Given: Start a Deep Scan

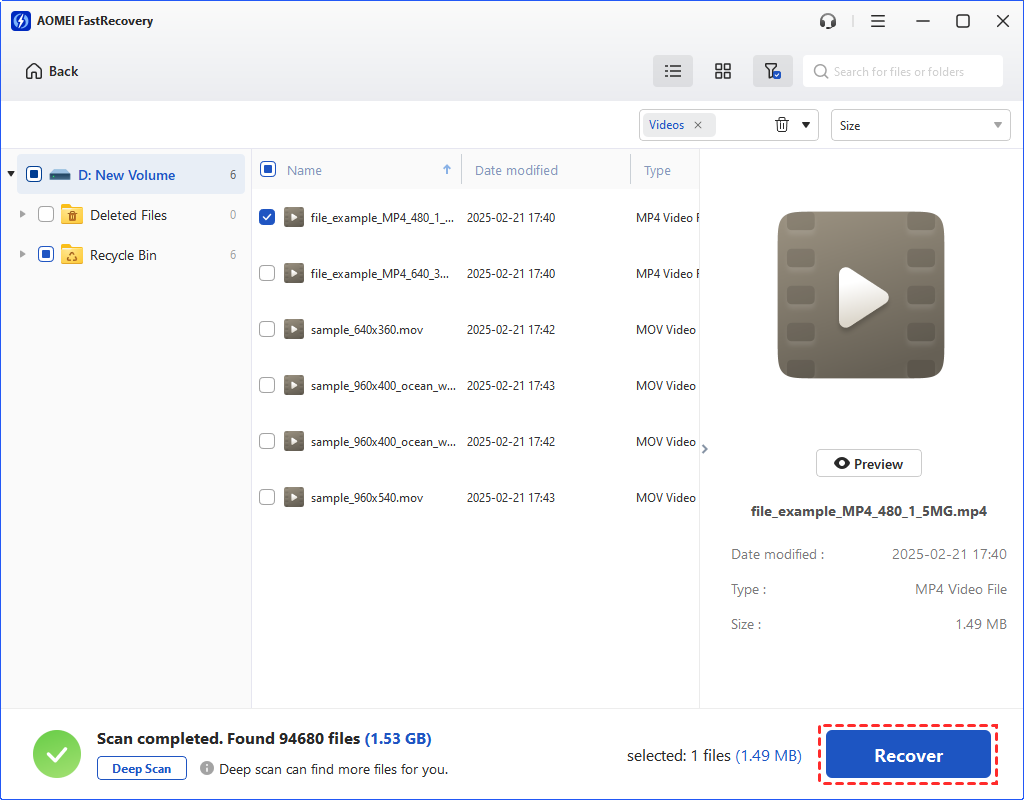Looking at the screenshot, I should (x=142, y=768).
